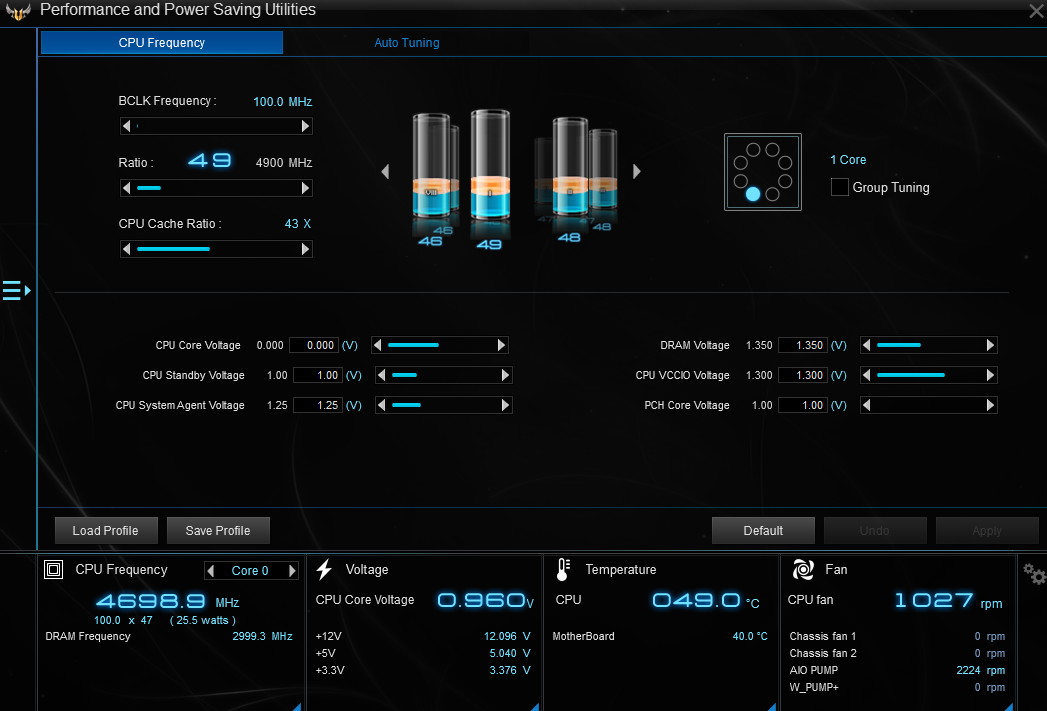Viewport: 1047px width, 711px height.
Task: Enable the Group Tuning checkbox
Action: (x=839, y=187)
